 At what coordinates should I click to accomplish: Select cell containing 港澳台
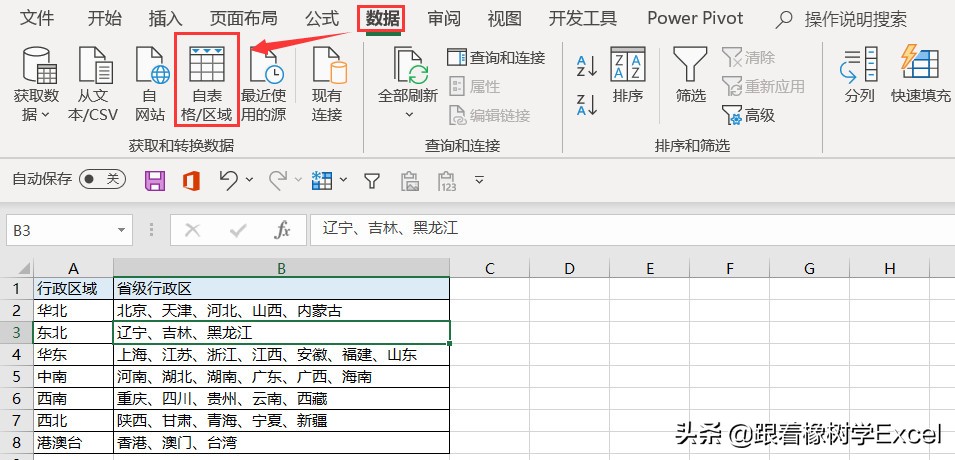pyautogui.click(x=73, y=442)
